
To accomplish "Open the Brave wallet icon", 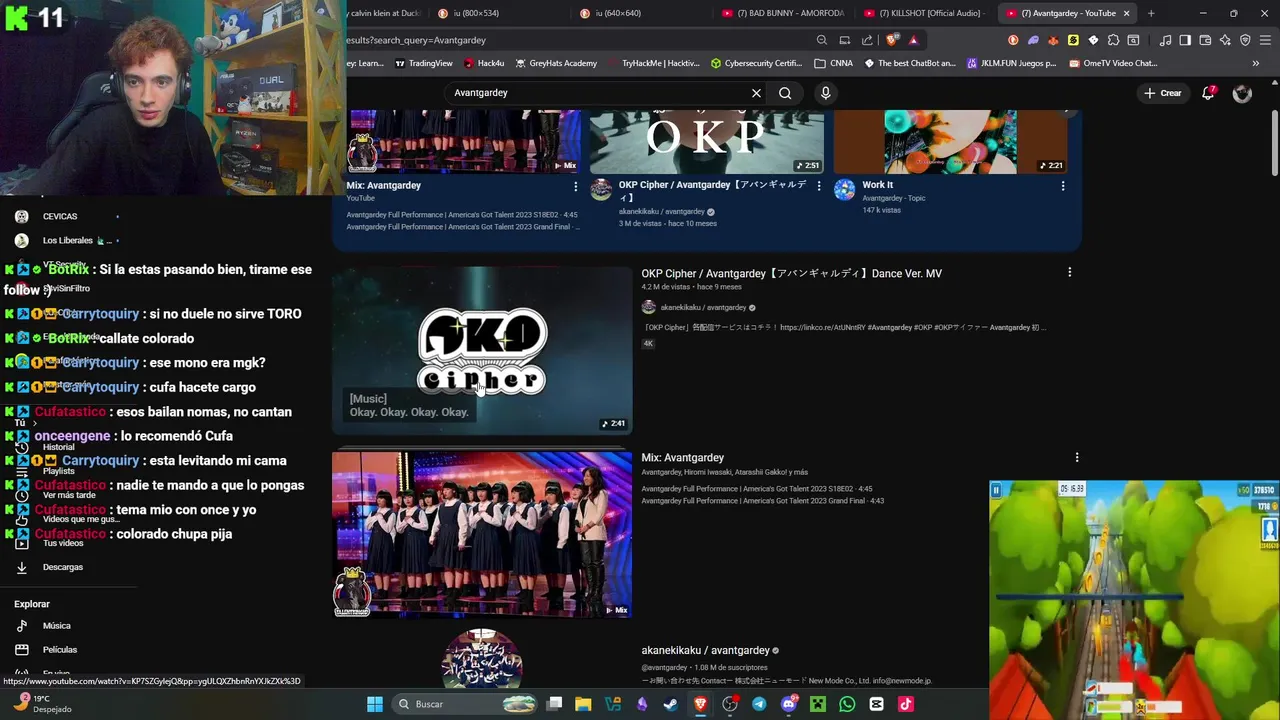I will tap(1205, 40).
